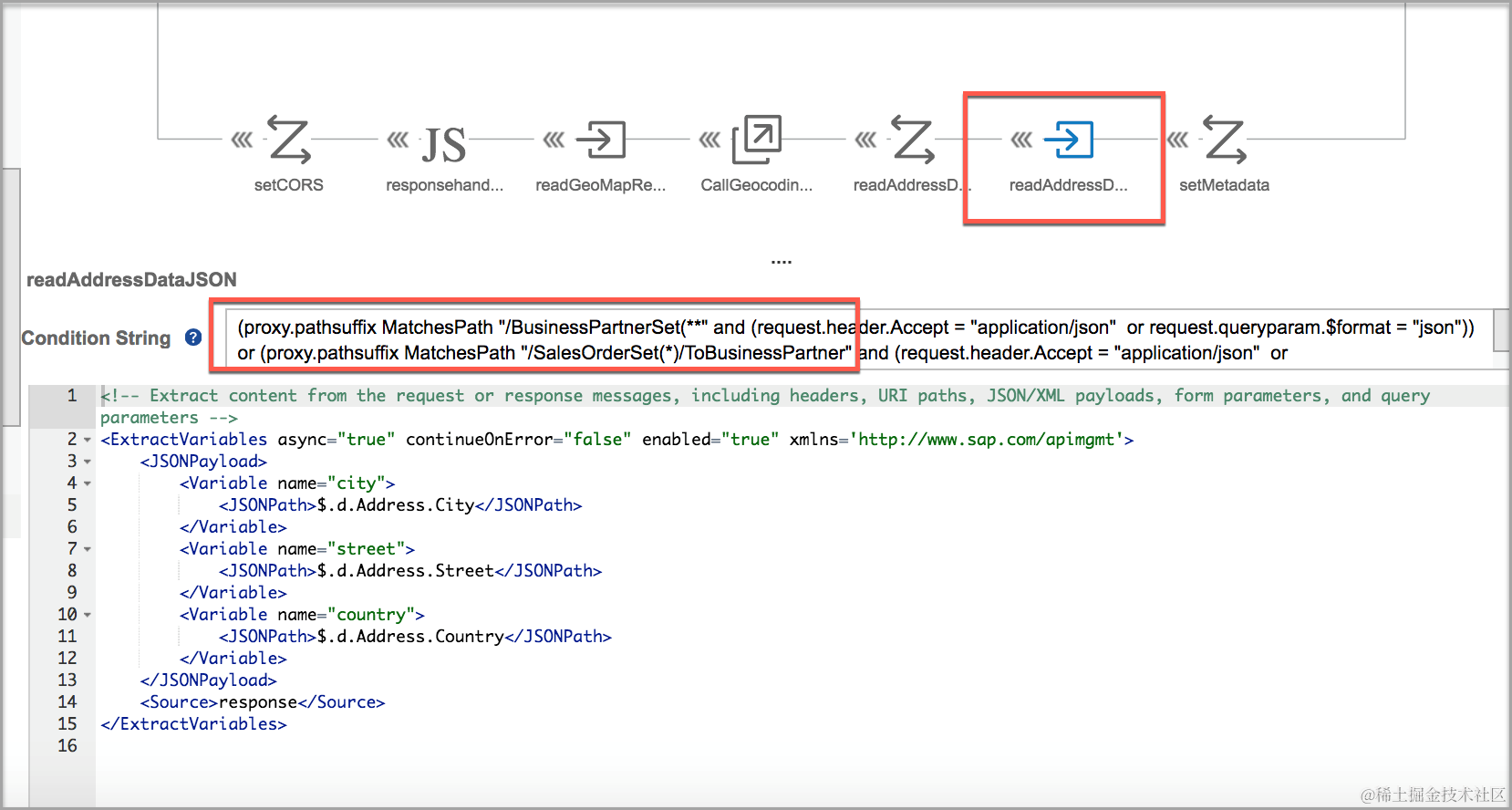Click the Variable name="street" line

(x=297, y=549)
